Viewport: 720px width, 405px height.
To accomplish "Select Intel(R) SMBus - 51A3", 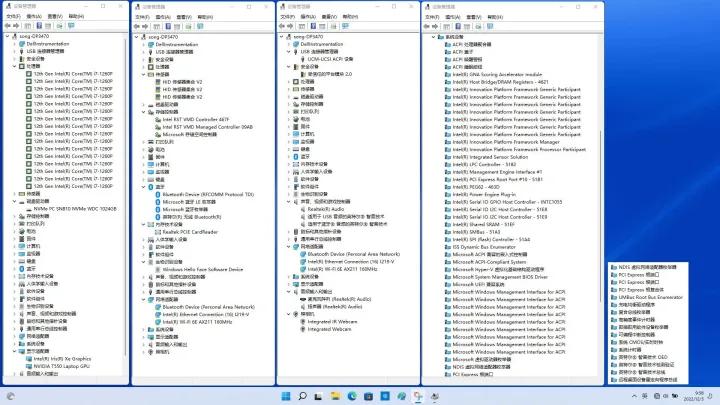I will click(x=476, y=232).
